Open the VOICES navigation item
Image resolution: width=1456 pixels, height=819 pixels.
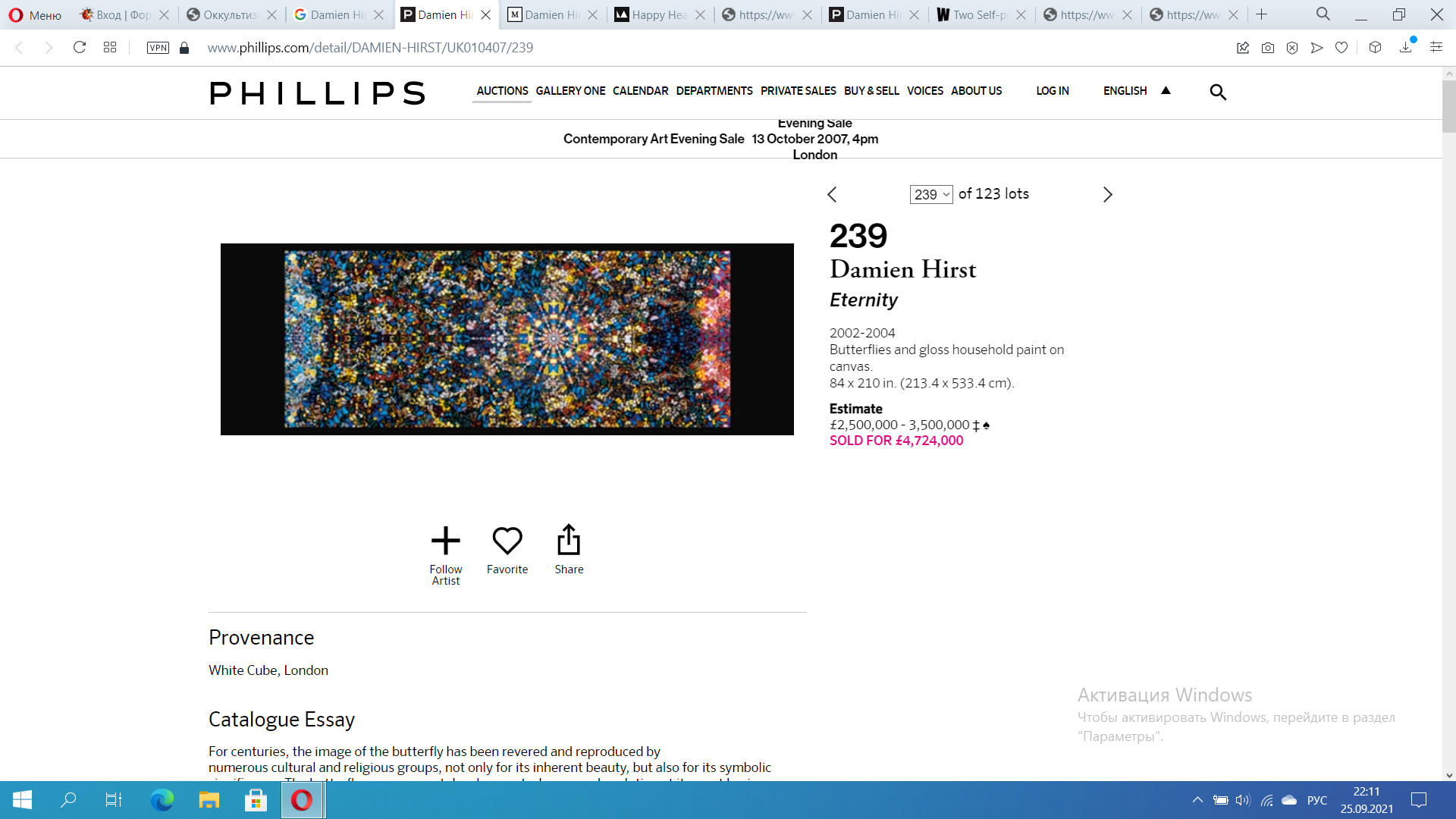[x=925, y=91]
